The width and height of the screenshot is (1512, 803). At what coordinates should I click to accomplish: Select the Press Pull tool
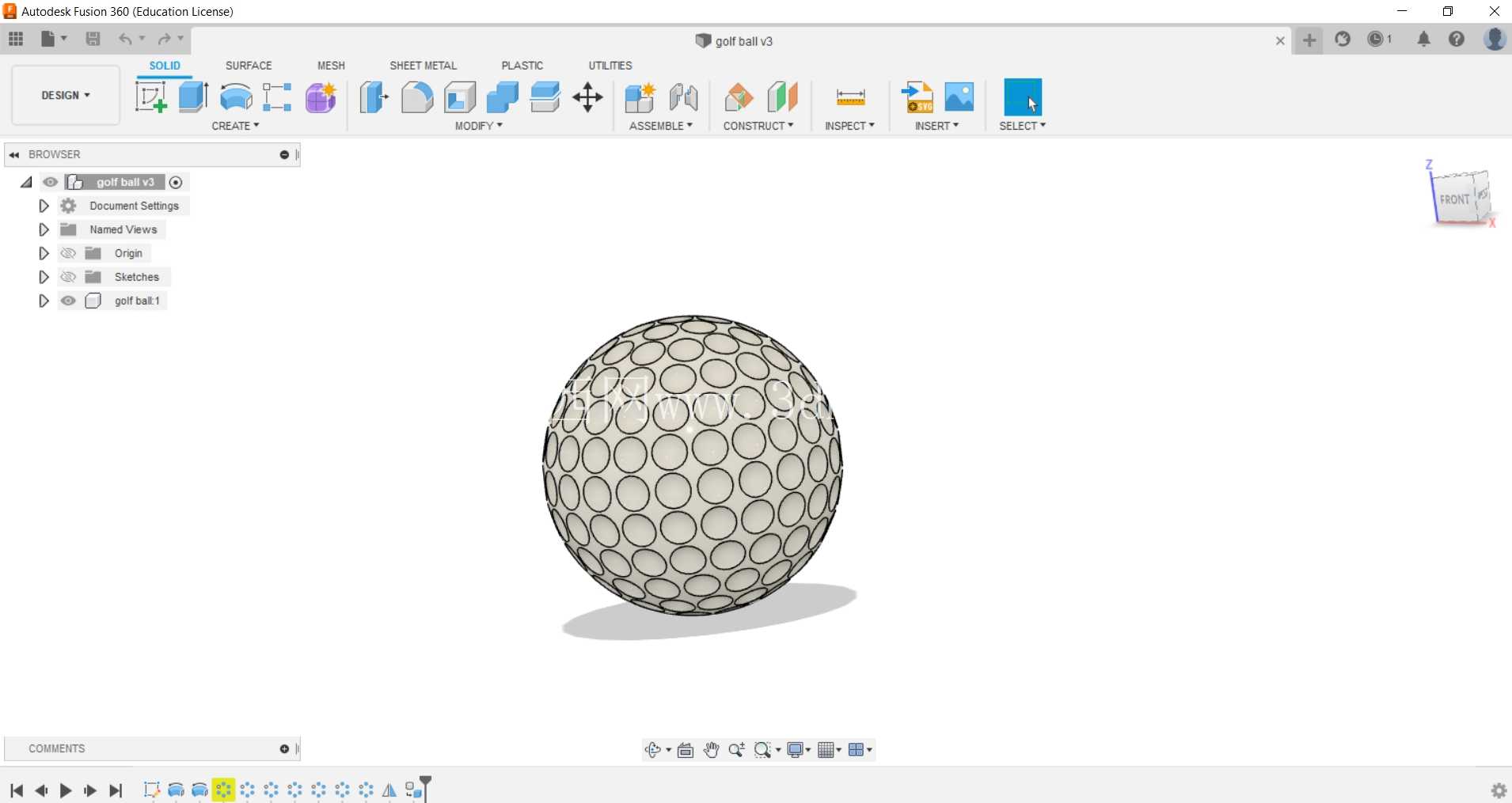click(374, 97)
